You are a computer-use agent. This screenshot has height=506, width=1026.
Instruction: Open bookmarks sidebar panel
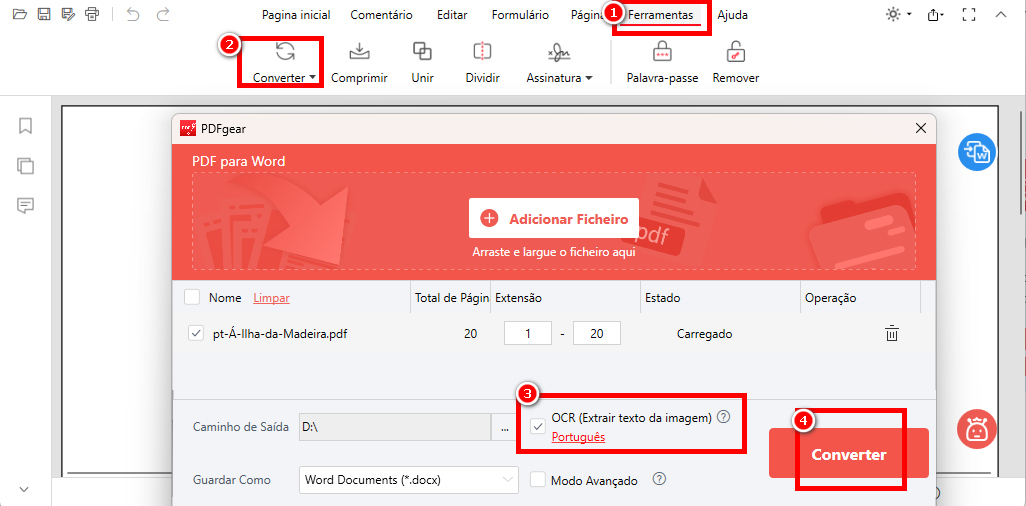pyautogui.click(x=26, y=125)
